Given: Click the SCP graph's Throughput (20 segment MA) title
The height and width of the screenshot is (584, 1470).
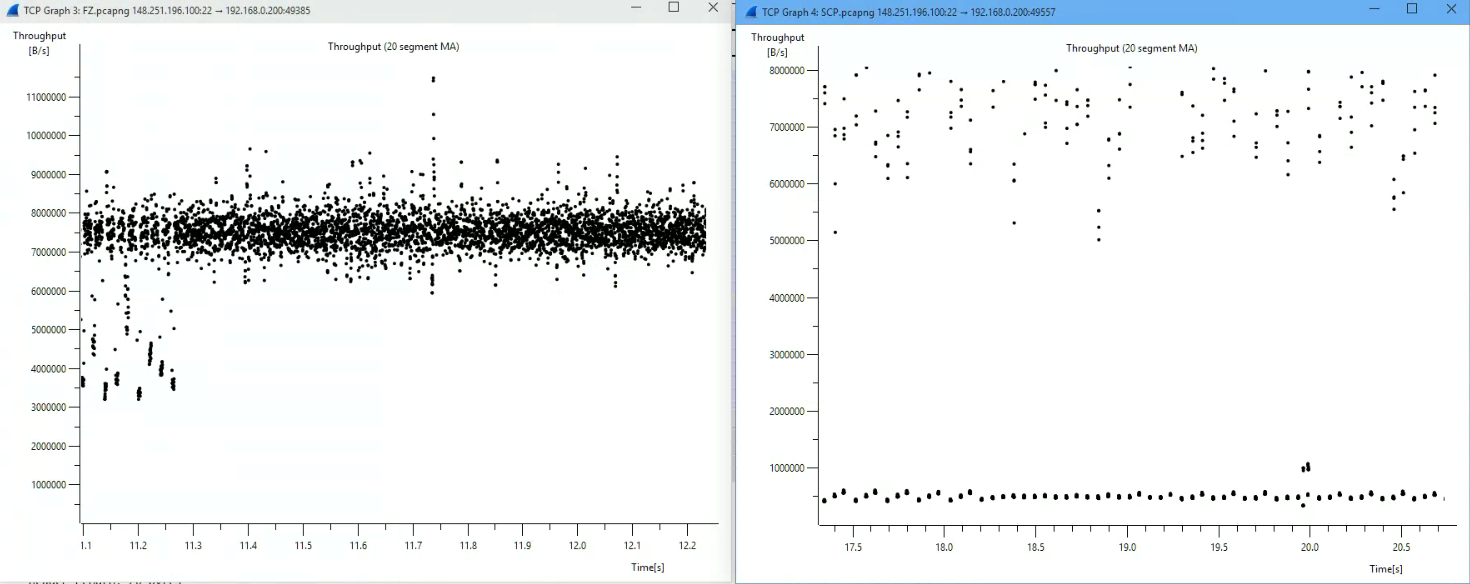Looking at the screenshot, I should click(1131, 48).
